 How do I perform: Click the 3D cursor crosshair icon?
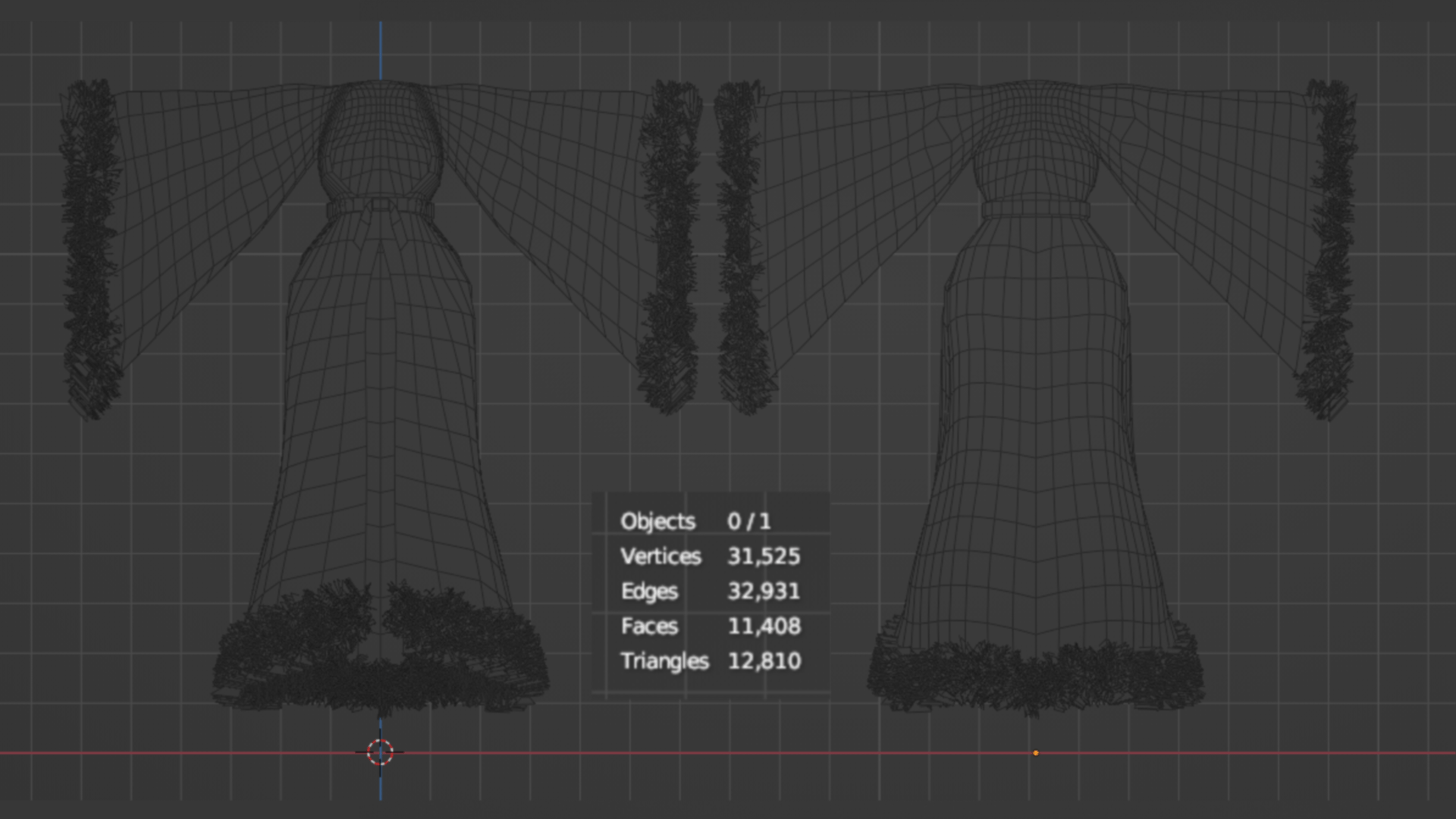pyautogui.click(x=380, y=752)
